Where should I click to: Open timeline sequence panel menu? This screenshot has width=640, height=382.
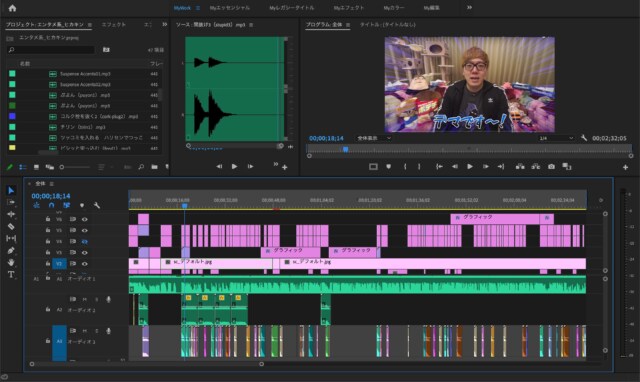51,184
